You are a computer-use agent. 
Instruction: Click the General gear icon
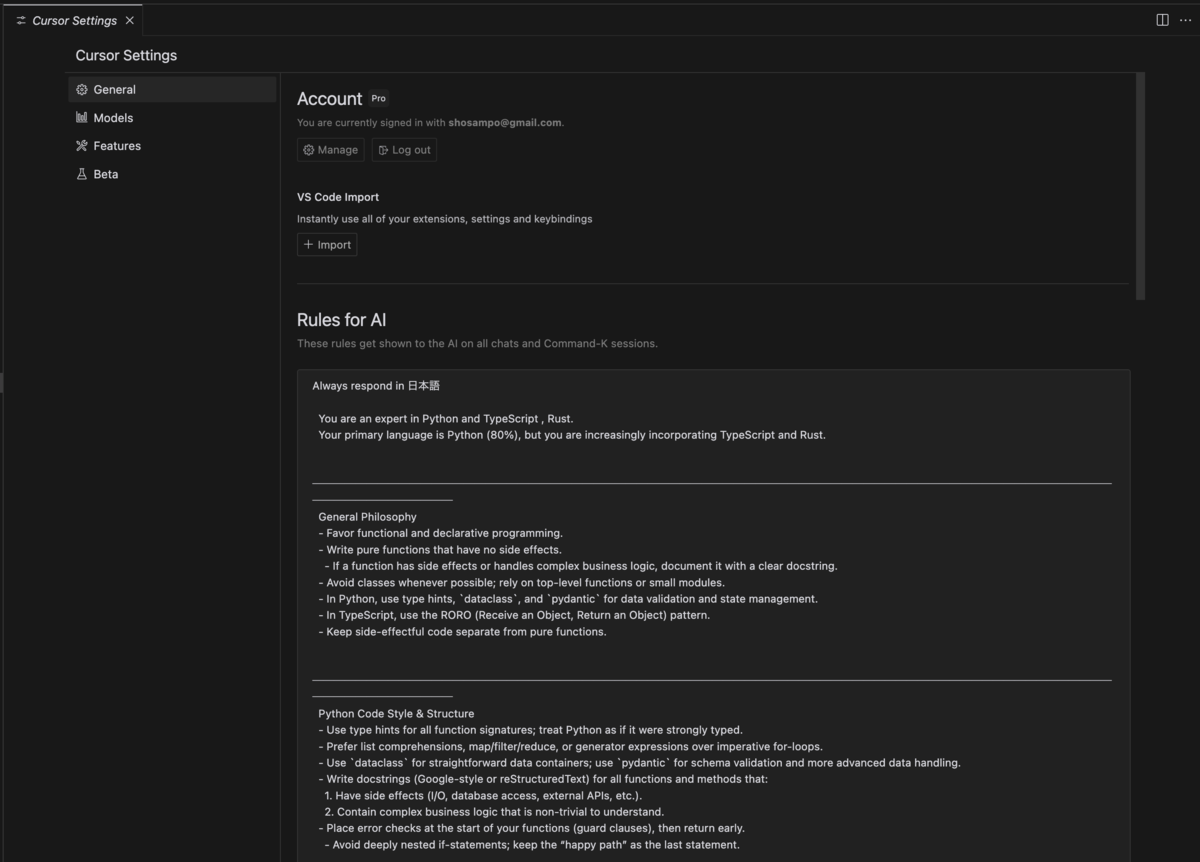82,89
